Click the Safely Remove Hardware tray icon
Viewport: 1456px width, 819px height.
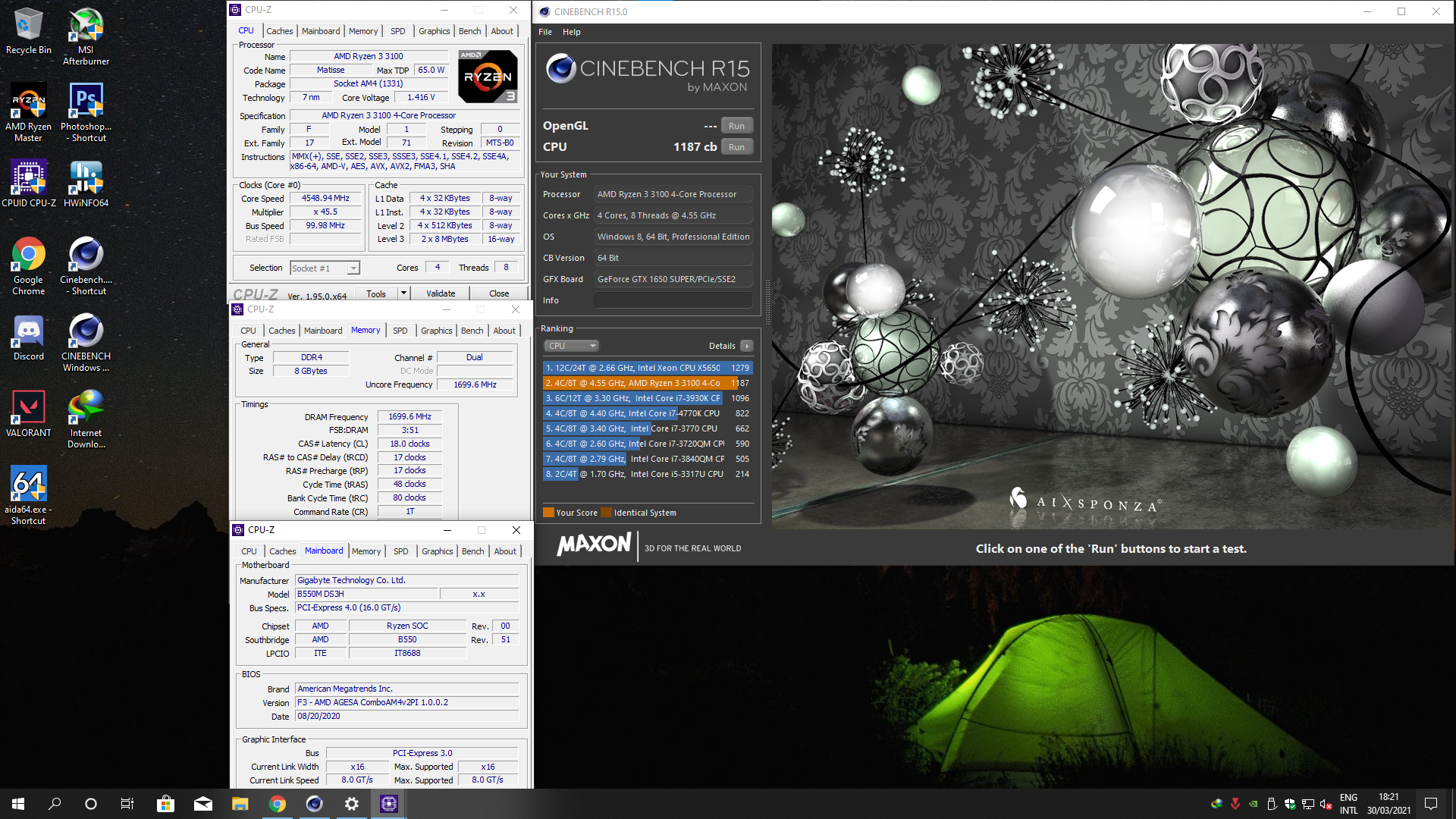click(x=1272, y=804)
